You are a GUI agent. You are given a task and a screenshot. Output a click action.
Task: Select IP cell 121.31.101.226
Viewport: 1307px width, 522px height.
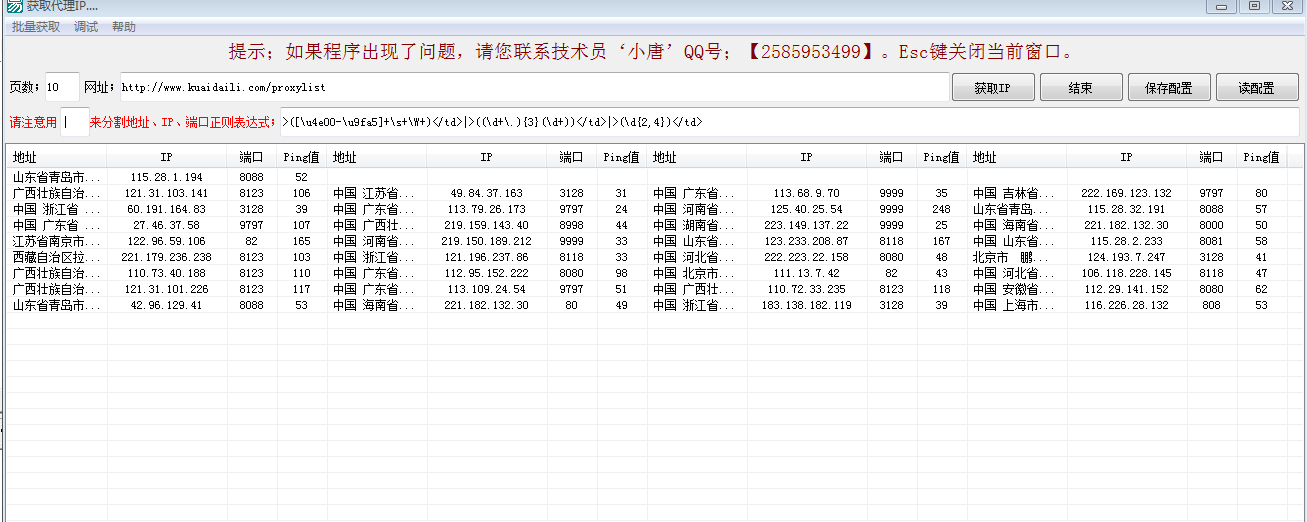coord(166,289)
